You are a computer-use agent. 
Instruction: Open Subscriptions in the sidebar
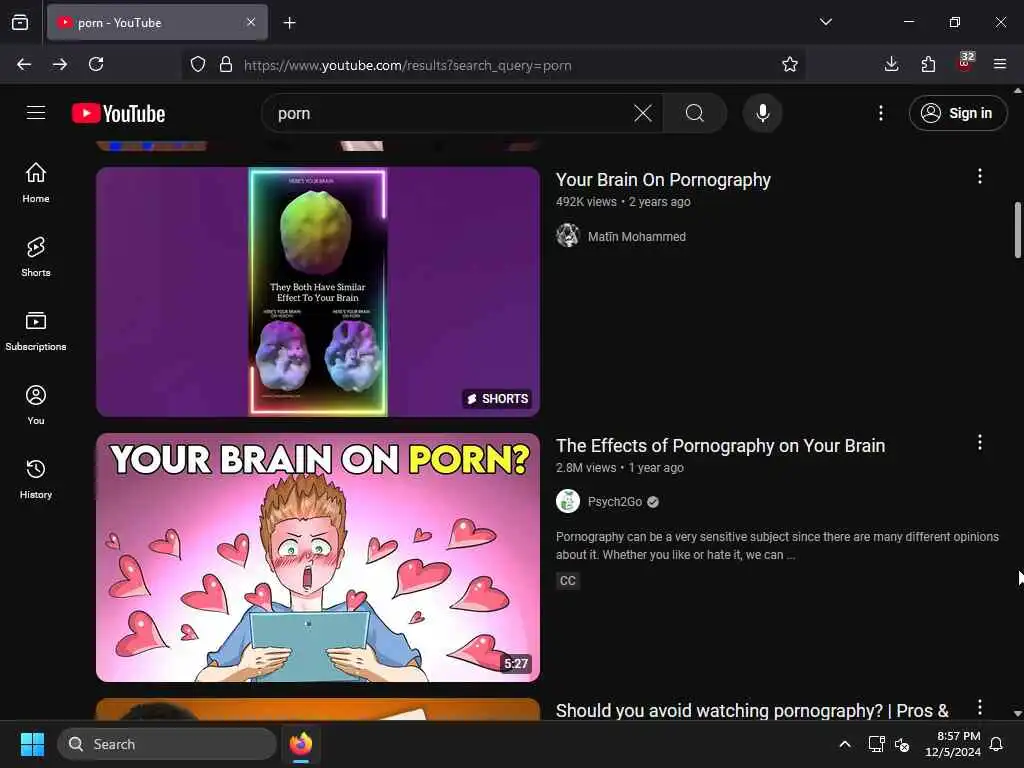coord(36,331)
